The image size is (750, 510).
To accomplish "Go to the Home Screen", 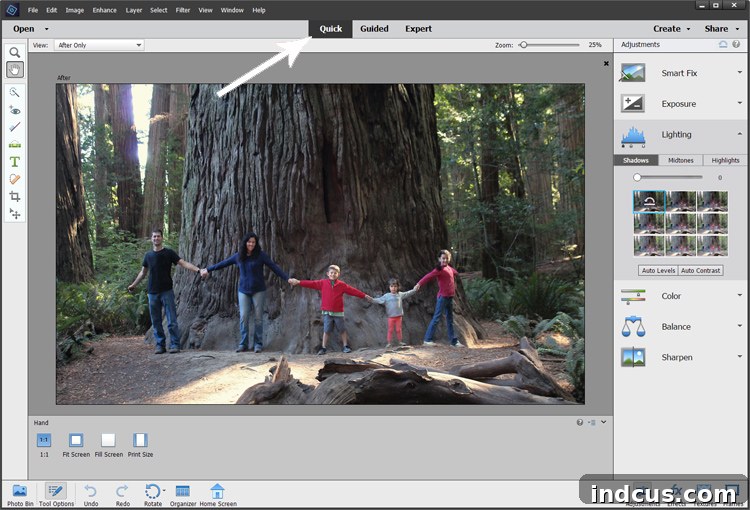I will point(218,495).
